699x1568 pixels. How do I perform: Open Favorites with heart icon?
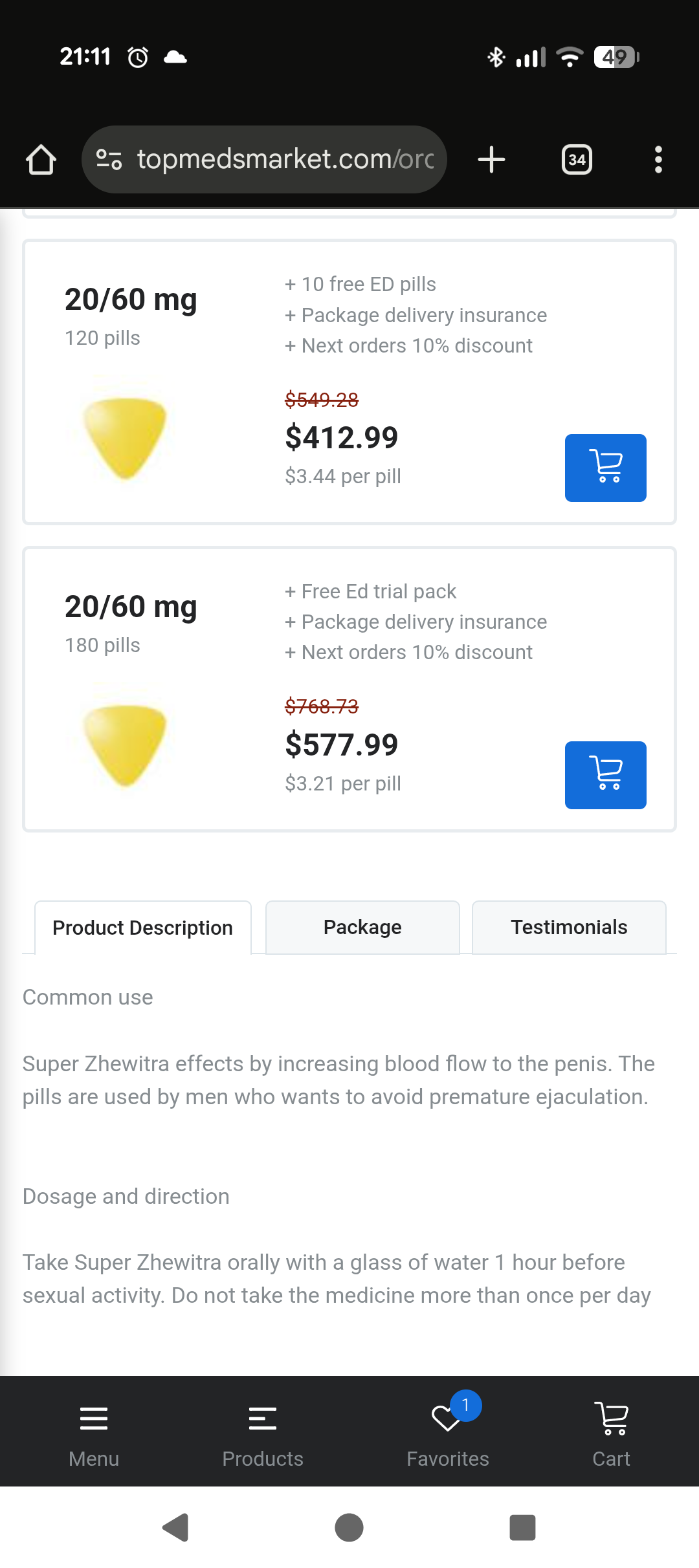coord(447,1431)
